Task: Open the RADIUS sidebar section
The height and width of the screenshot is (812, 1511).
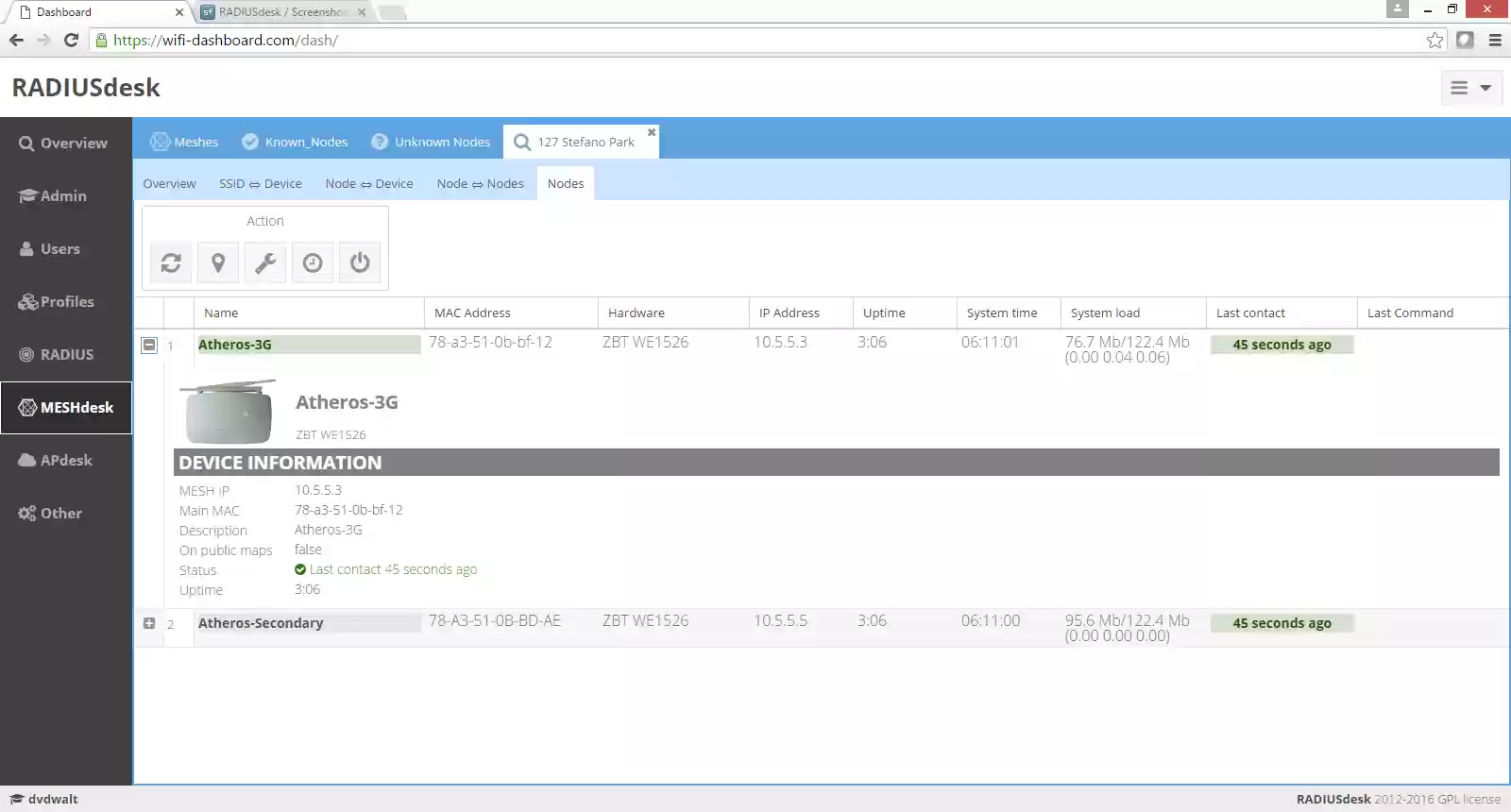Action: (x=66, y=355)
